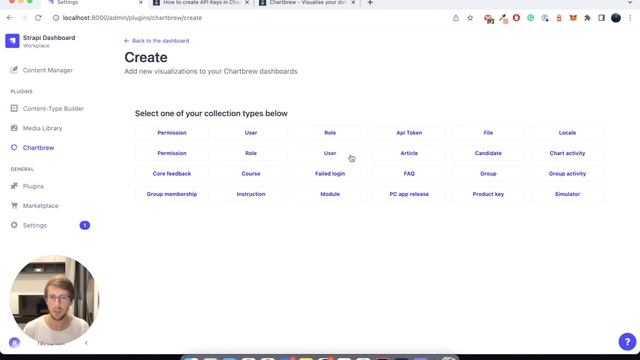Collapse the sidebar with the chevron
The image size is (640, 360).
[86, 343]
